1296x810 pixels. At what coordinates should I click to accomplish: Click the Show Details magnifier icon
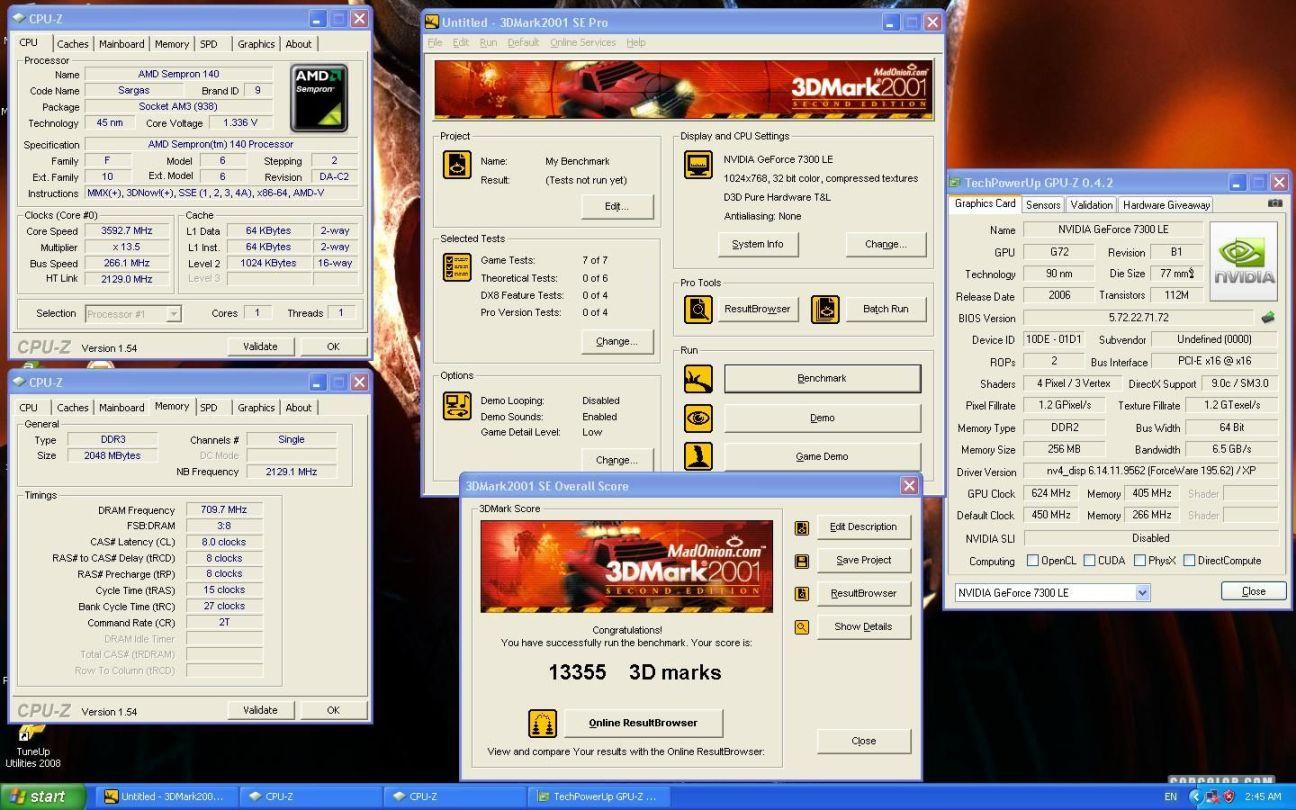[802, 627]
